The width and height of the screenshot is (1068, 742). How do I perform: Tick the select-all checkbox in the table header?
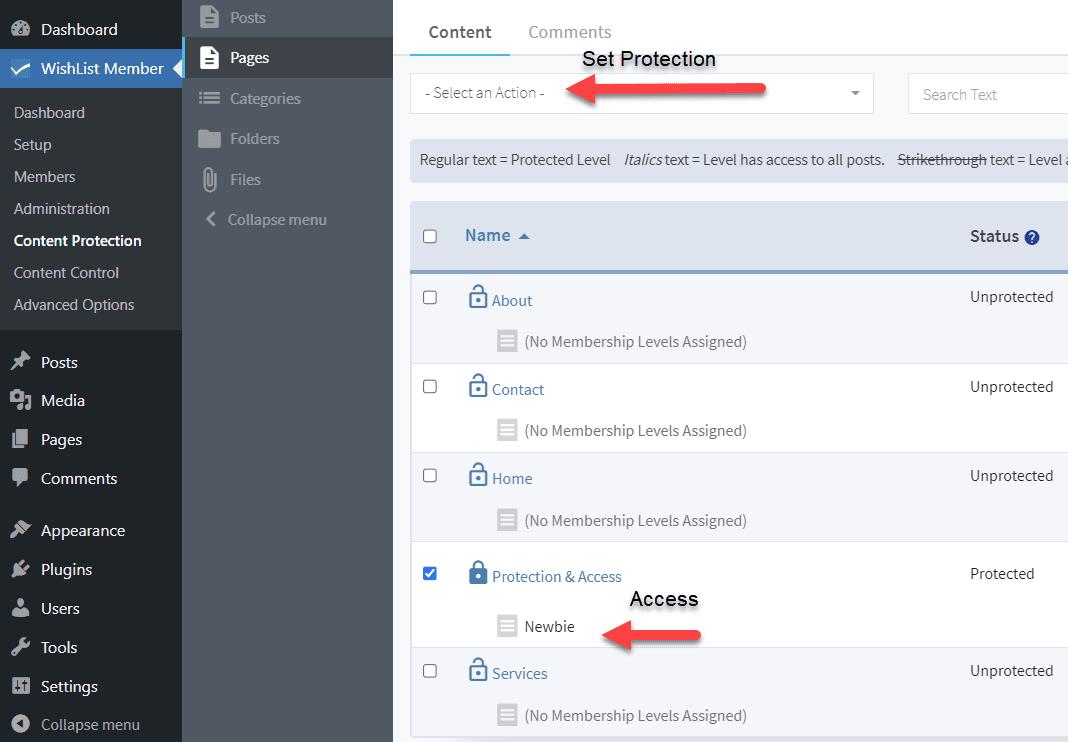[430, 236]
